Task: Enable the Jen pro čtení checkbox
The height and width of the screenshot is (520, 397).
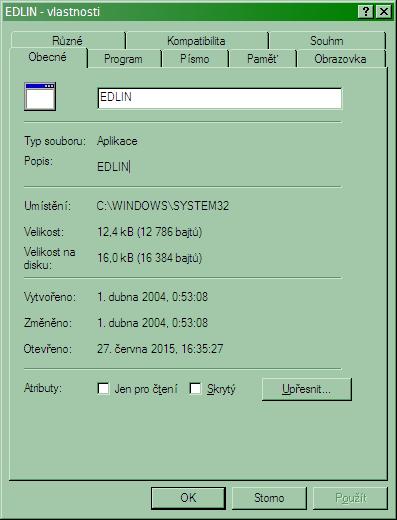Action: pyautogui.click(x=103, y=388)
